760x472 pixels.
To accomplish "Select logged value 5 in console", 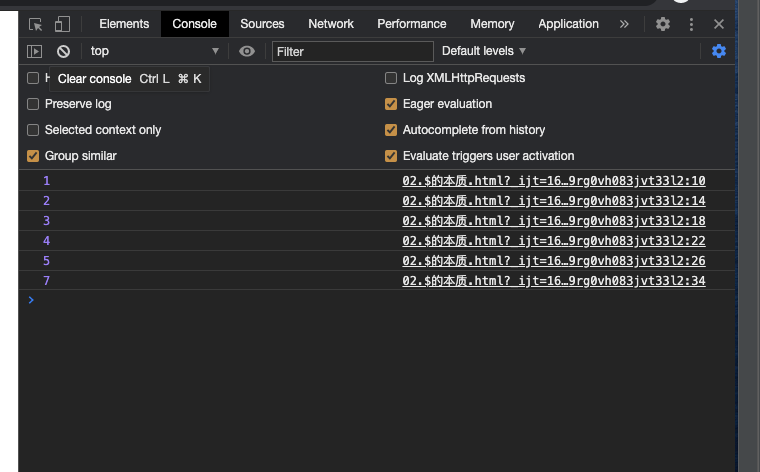I will point(47,261).
